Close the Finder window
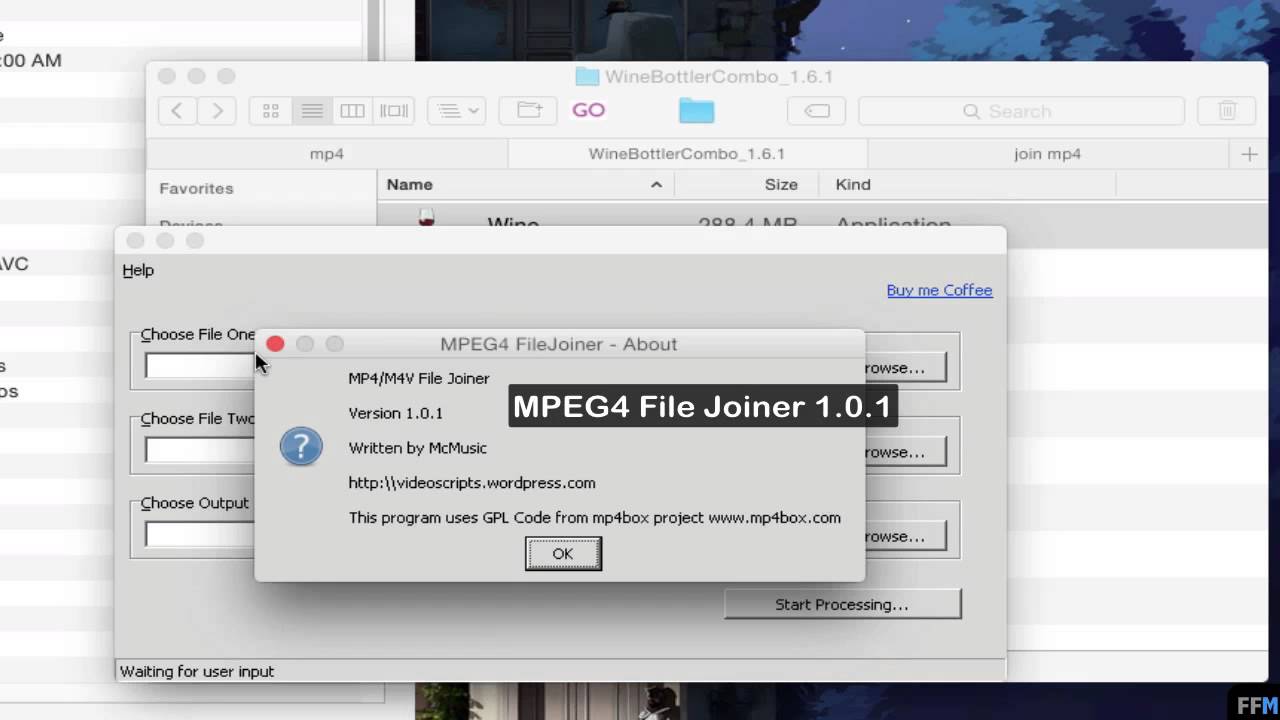 point(167,76)
